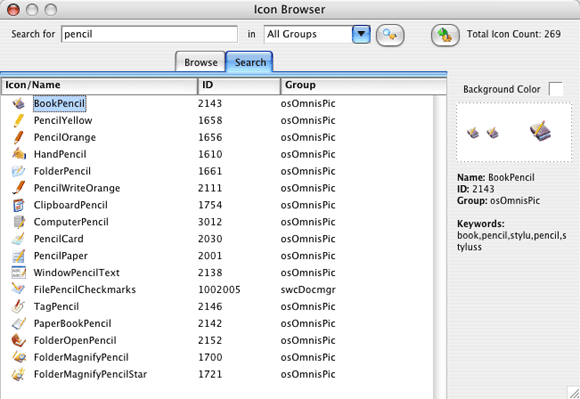Select the FolderMagnifyPencil name

[81, 357]
